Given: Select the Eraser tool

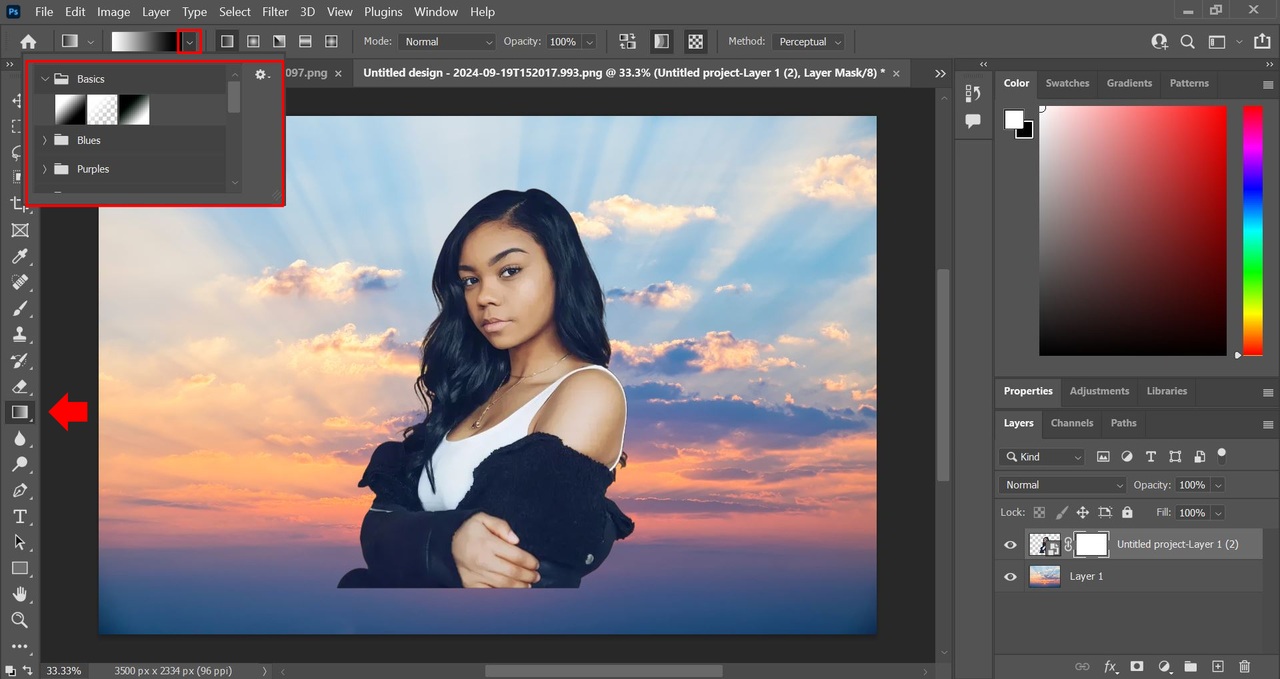Looking at the screenshot, I should (x=19, y=386).
